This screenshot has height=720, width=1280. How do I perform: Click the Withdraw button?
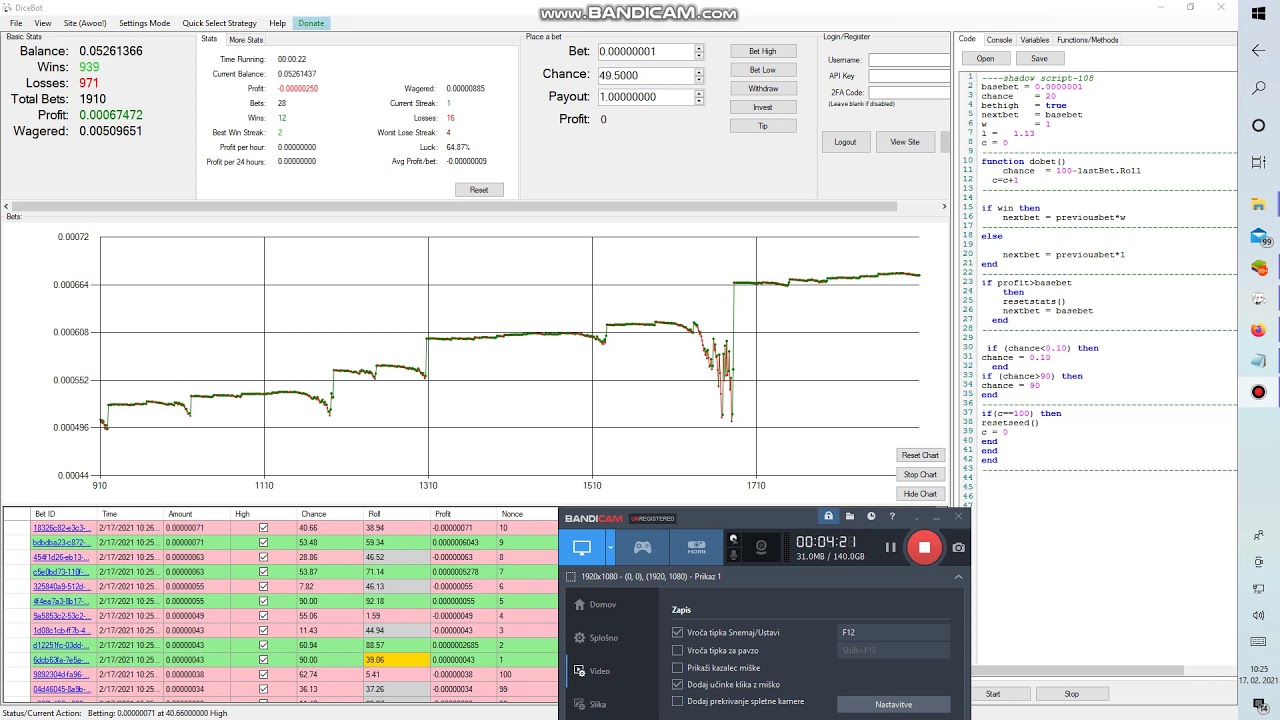[762, 89]
